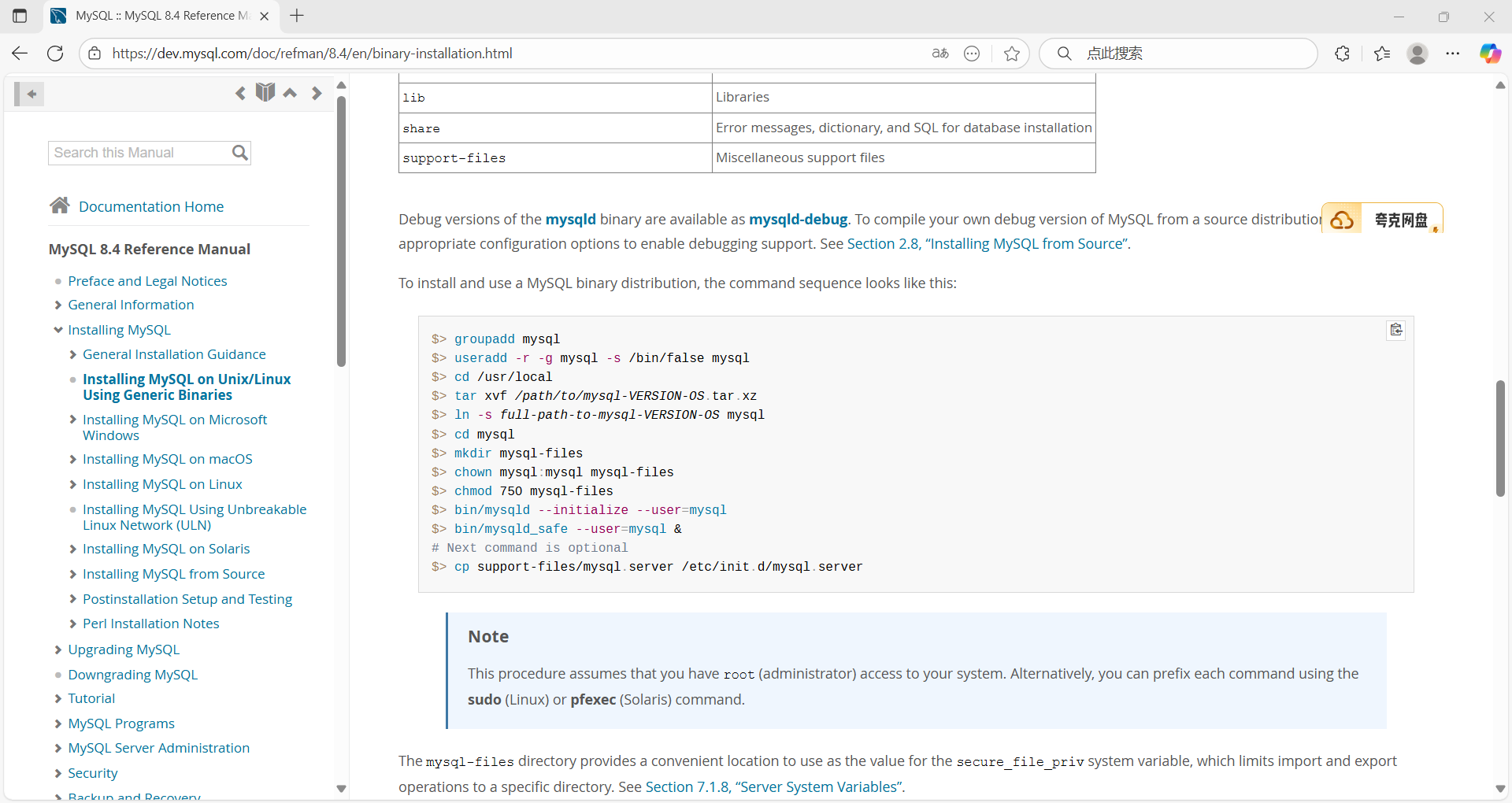Viewport: 1512px width, 803px height.
Task: Copy the command sequence code block
Action: pyautogui.click(x=1396, y=330)
